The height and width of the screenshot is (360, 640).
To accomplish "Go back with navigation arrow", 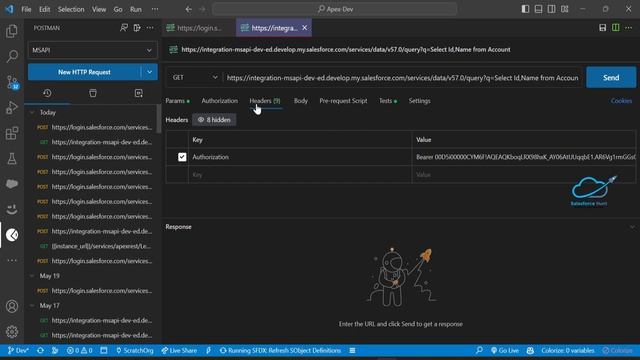I will (189, 9).
